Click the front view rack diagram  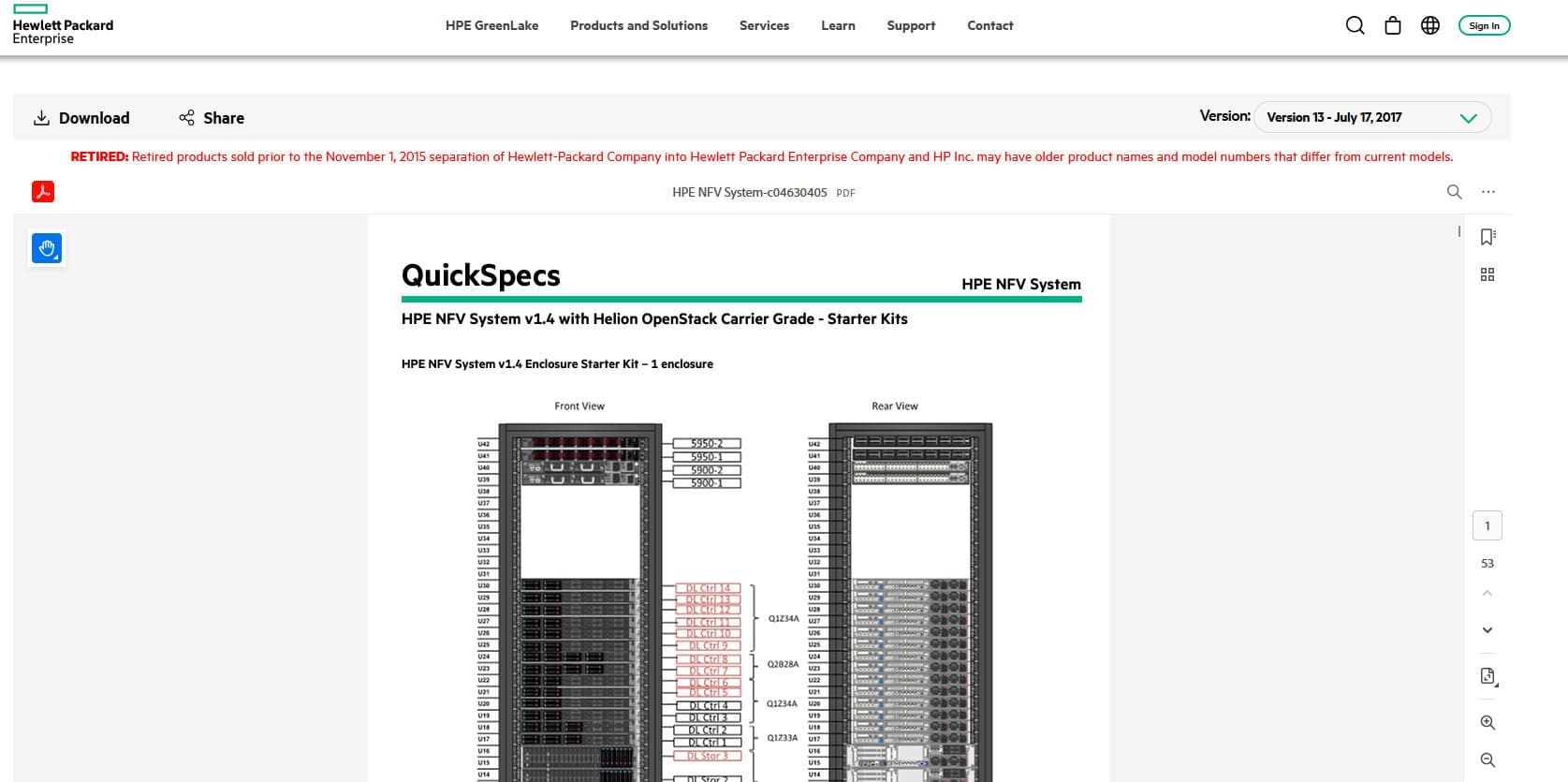[580, 602]
